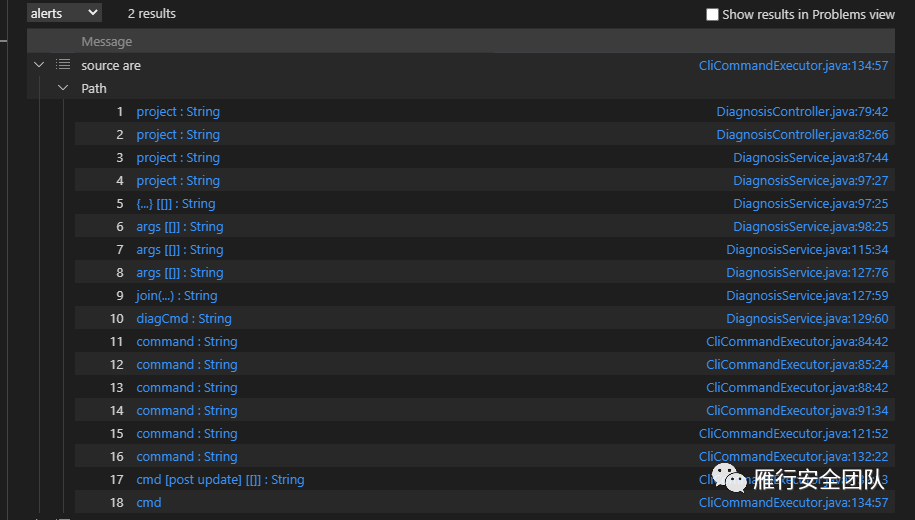Open the CliCommandExecutor.java:134:57 link in the 'source are' row
The height and width of the screenshot is (520, 915).
point(793,65)
